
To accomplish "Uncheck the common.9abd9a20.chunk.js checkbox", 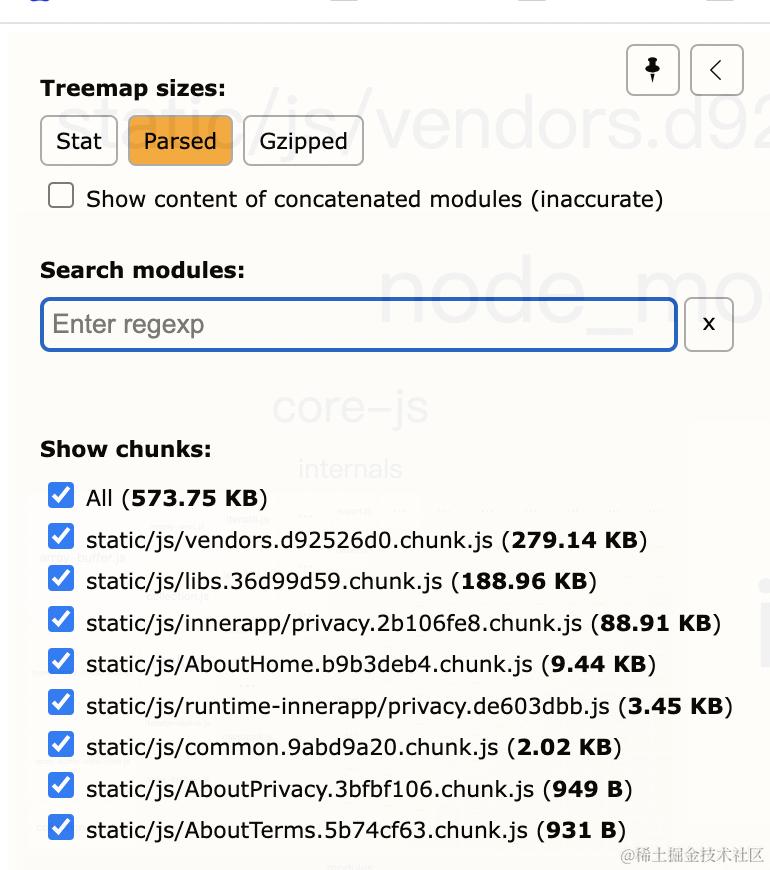I will [61, 745].
